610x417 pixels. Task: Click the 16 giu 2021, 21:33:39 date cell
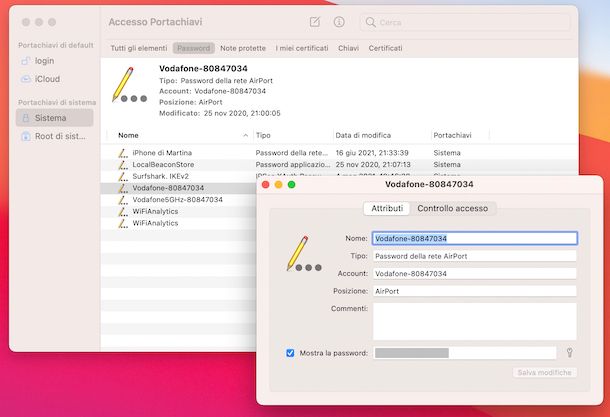[372, 153]
